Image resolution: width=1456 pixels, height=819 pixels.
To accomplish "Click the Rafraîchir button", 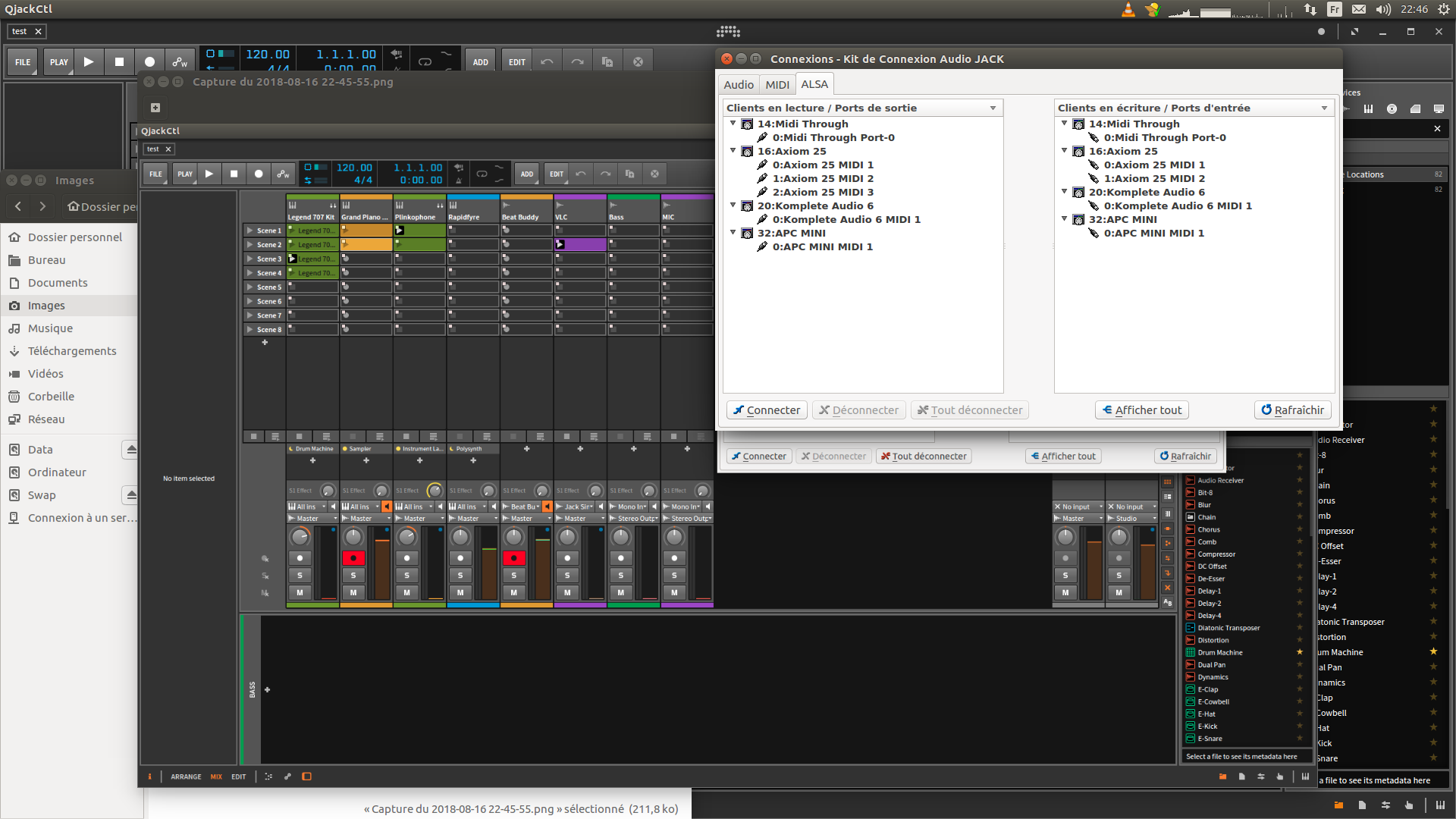I will pyautogui.click(x=1292, y=410).
